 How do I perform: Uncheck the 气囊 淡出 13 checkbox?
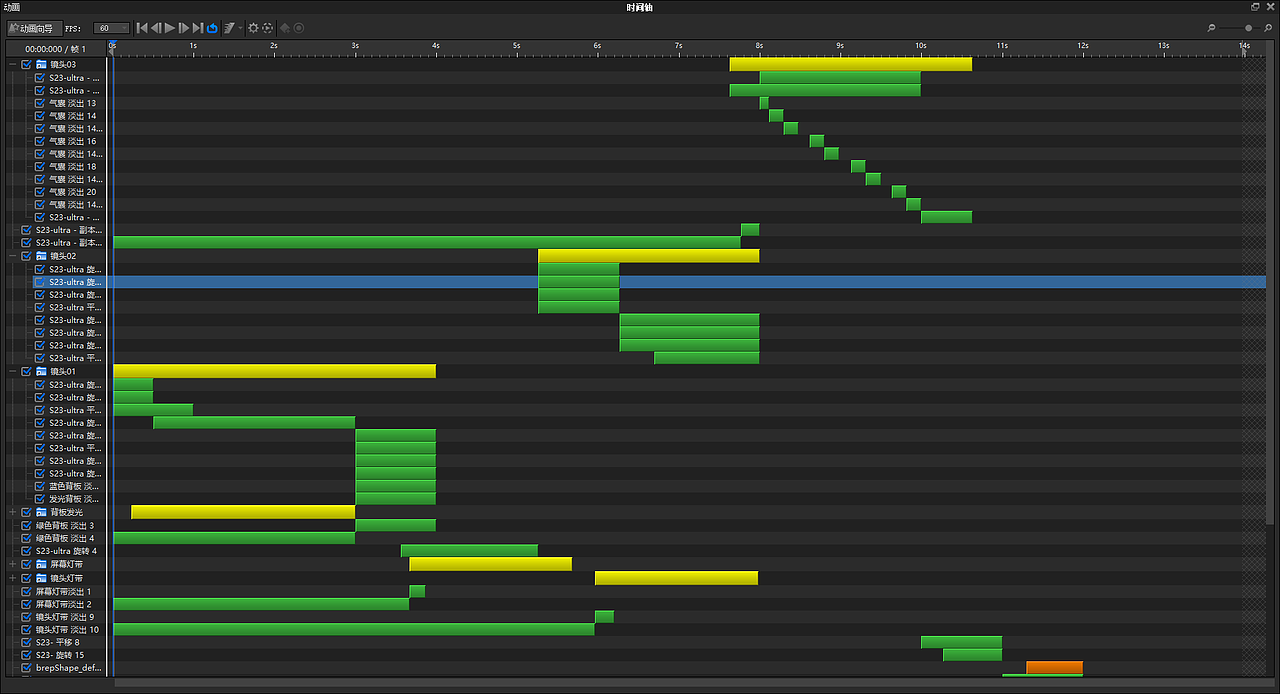[41, 103]
